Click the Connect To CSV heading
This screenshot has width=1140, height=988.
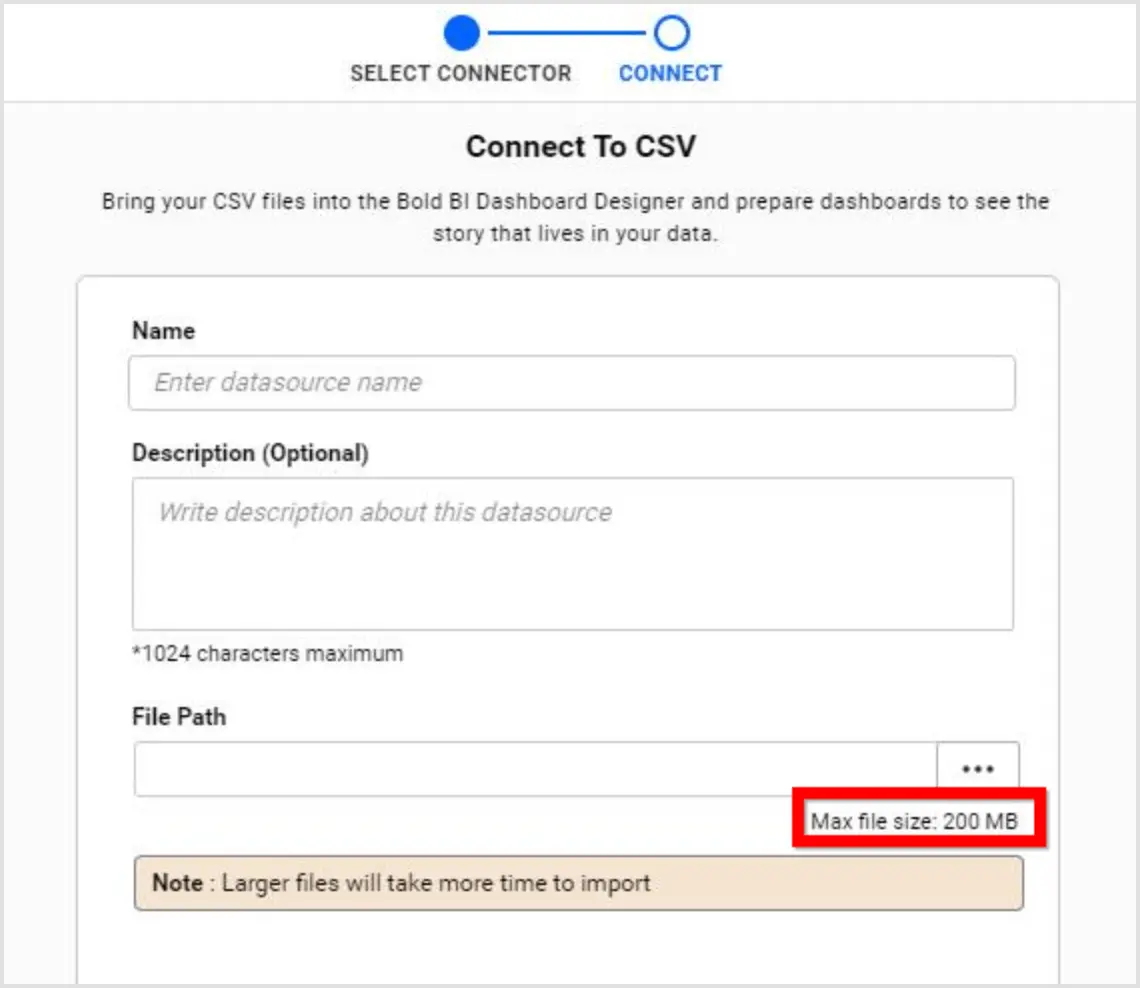(581, 146)
